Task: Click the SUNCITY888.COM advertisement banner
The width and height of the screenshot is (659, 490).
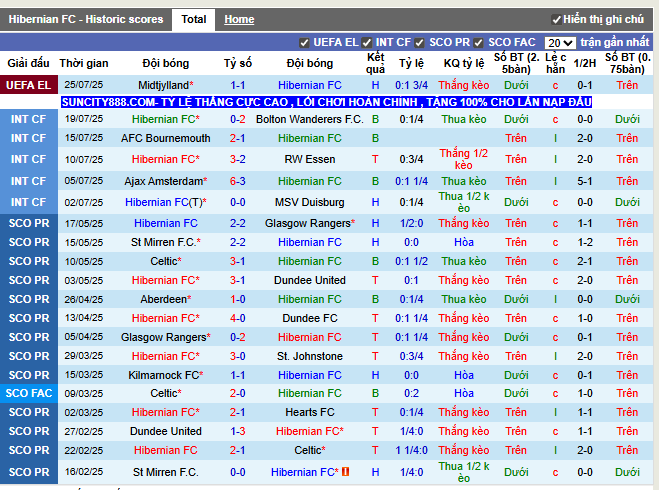Action: [327, 102]
